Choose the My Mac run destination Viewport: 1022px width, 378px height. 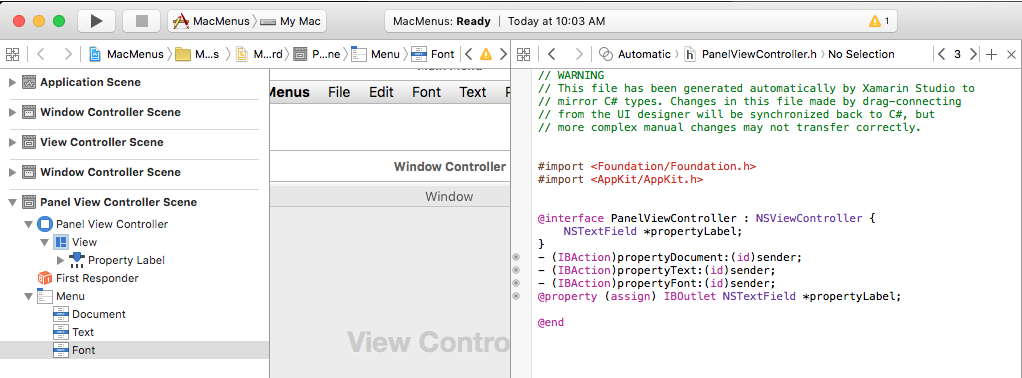tap(291, 21)
